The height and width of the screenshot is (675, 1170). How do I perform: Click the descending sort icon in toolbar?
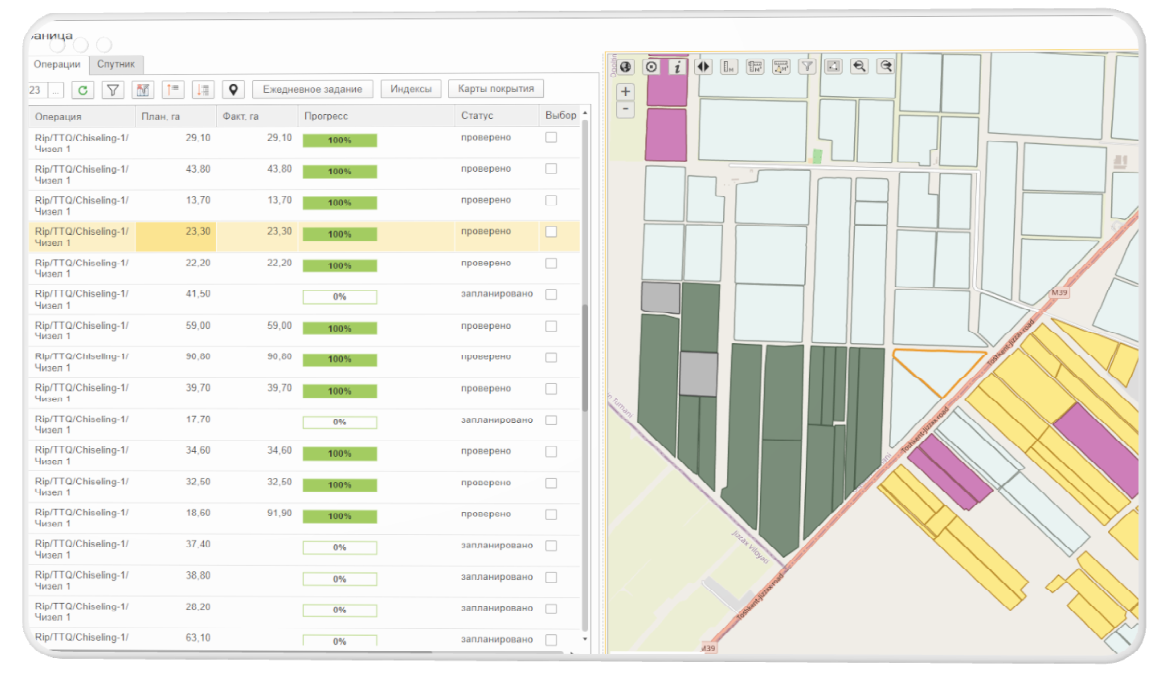tap(203, 90)
